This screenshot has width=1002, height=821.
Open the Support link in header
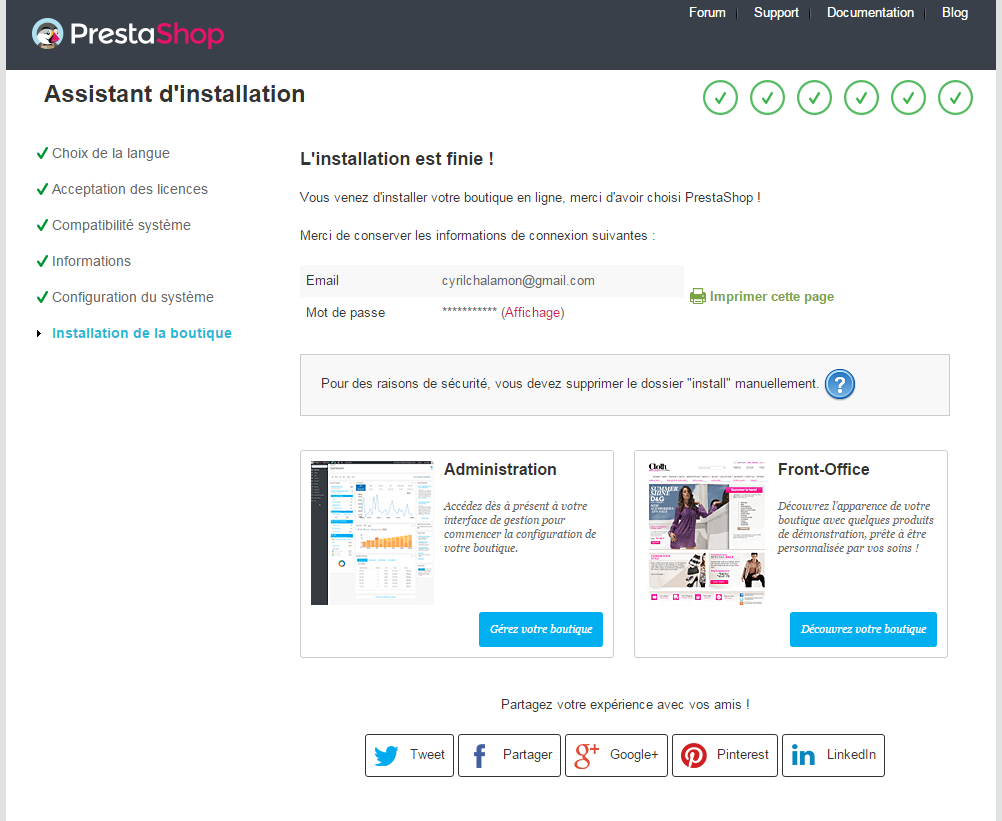(x=776, y=13)
